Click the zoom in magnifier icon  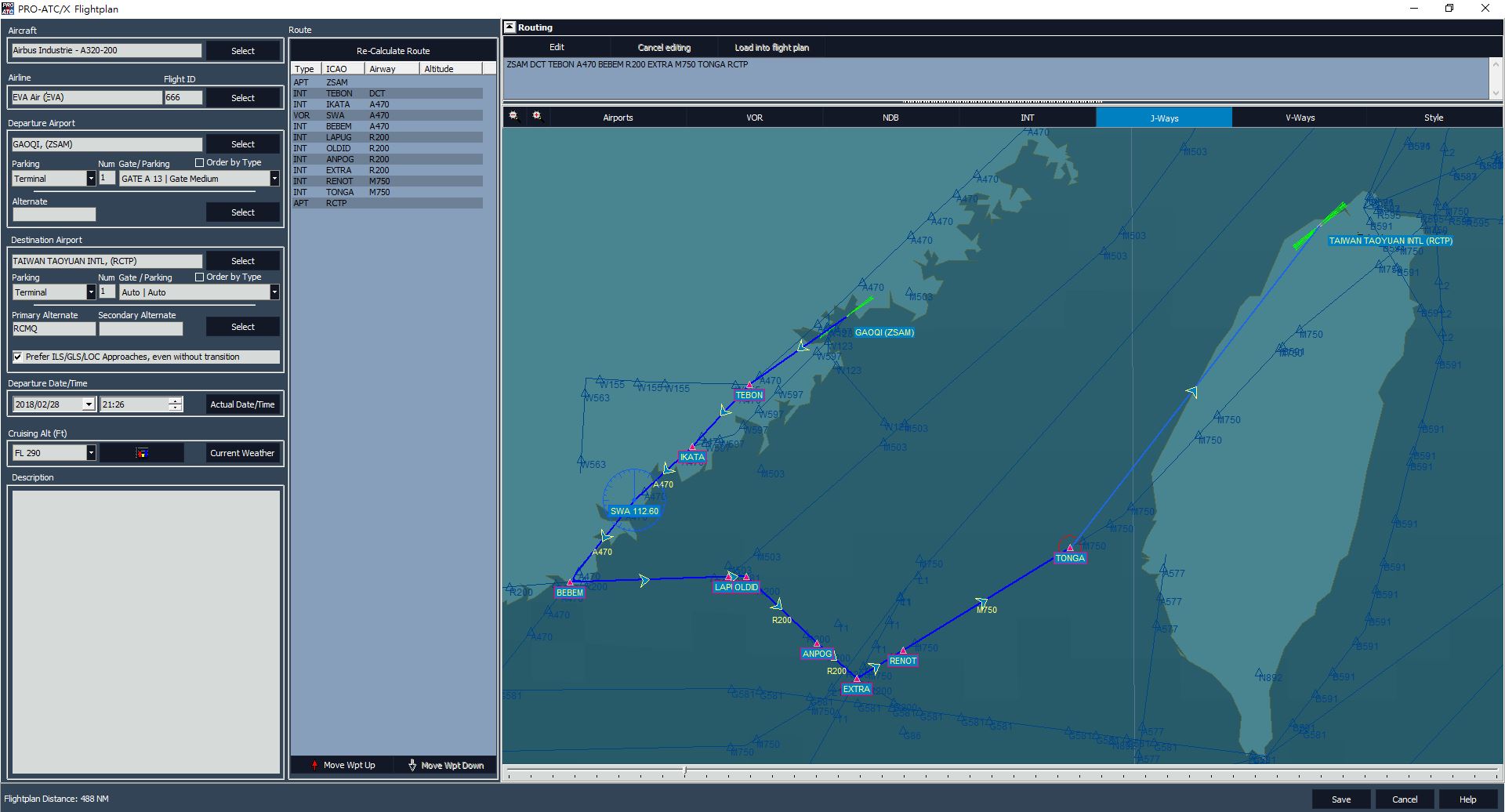click(x=538, y=117)
